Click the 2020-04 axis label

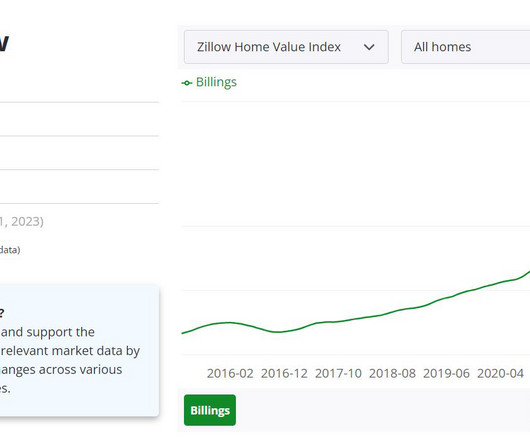500,373
